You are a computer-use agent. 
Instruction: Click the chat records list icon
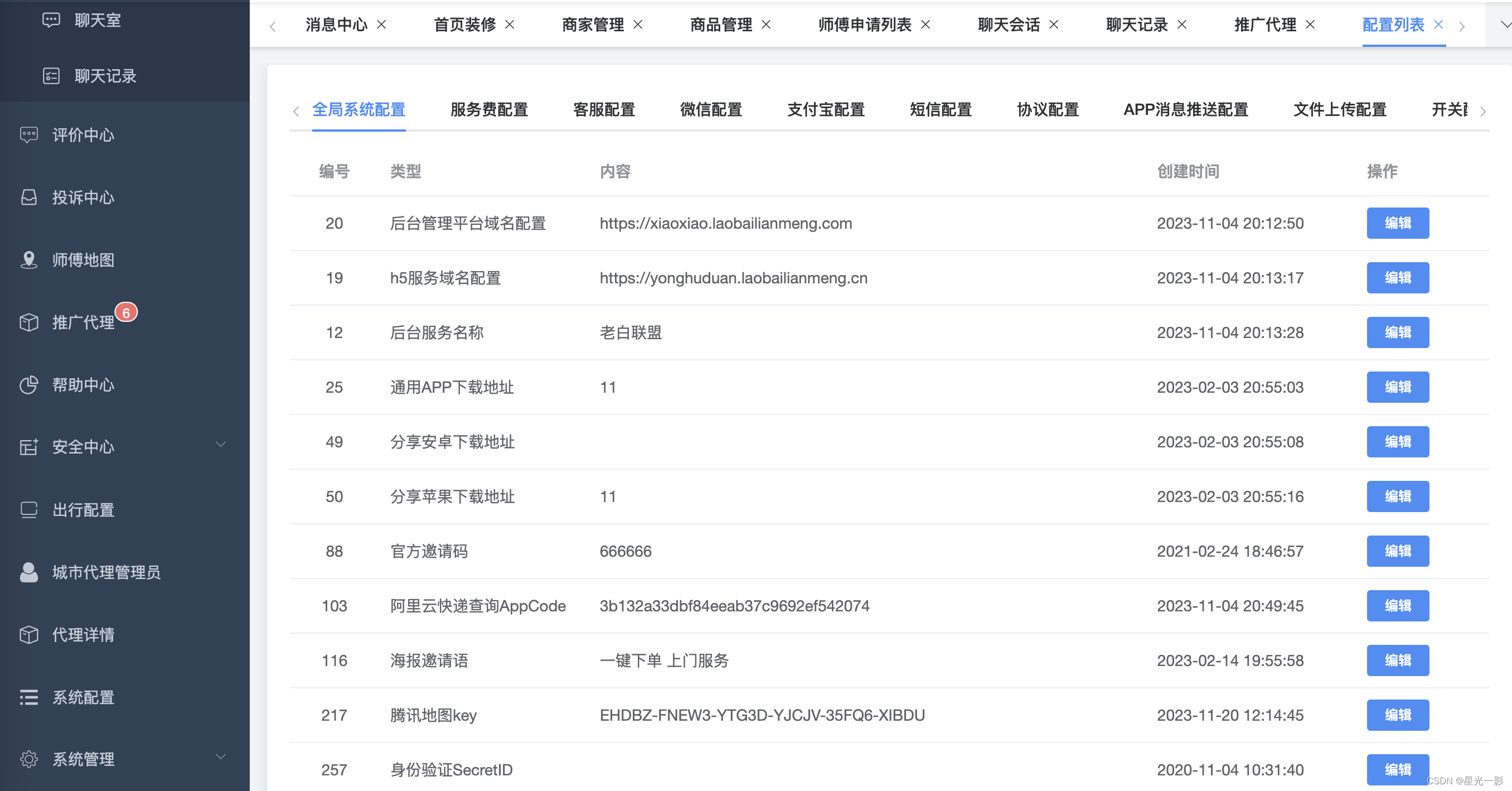coord(51,76)
